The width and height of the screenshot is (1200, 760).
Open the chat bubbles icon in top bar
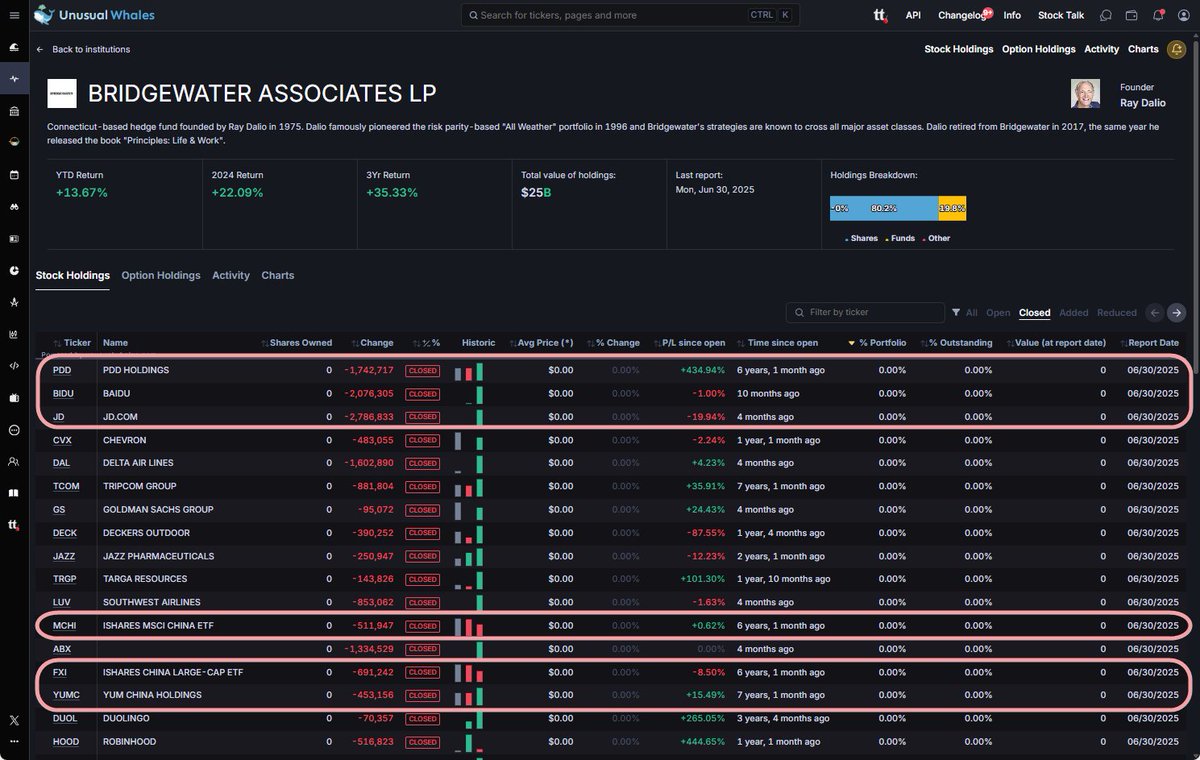1106,15
